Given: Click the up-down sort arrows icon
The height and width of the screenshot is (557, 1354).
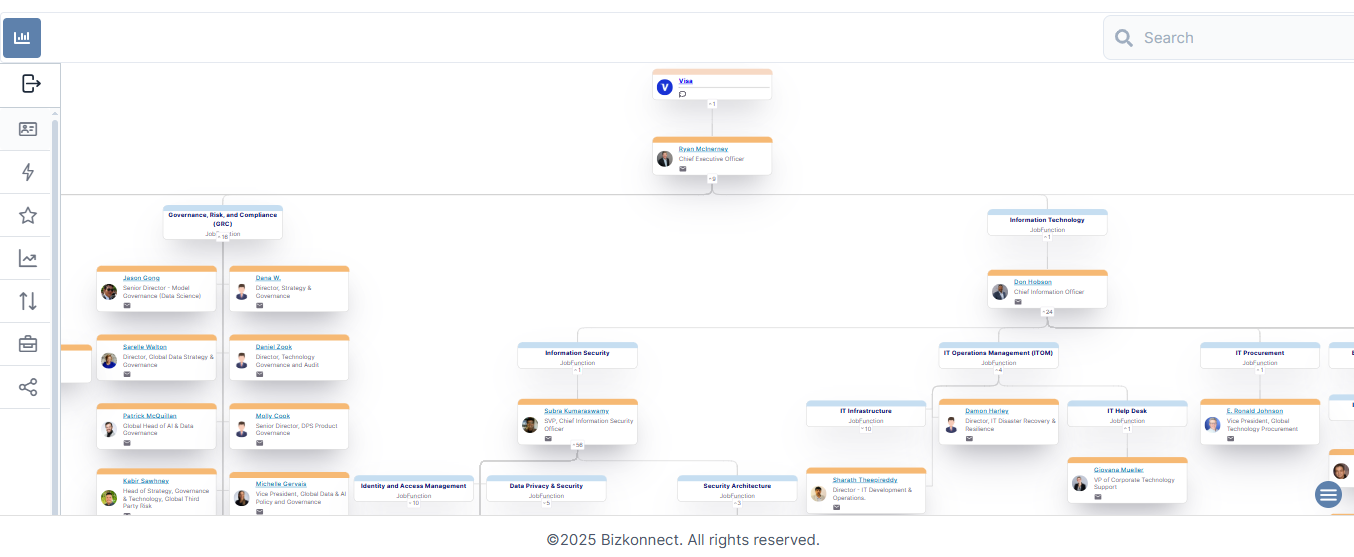Looking at the screenshot, I should (28, 301).
